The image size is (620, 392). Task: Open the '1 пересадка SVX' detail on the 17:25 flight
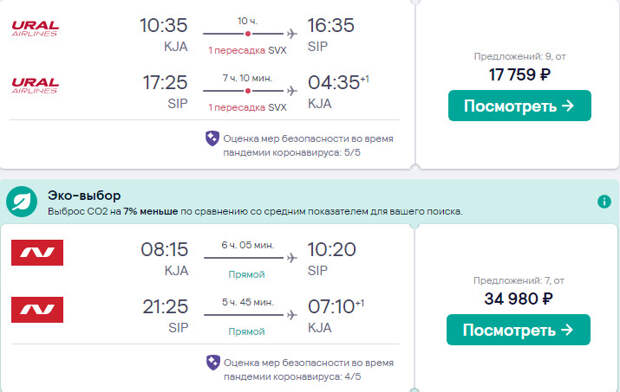coord(248,108)
